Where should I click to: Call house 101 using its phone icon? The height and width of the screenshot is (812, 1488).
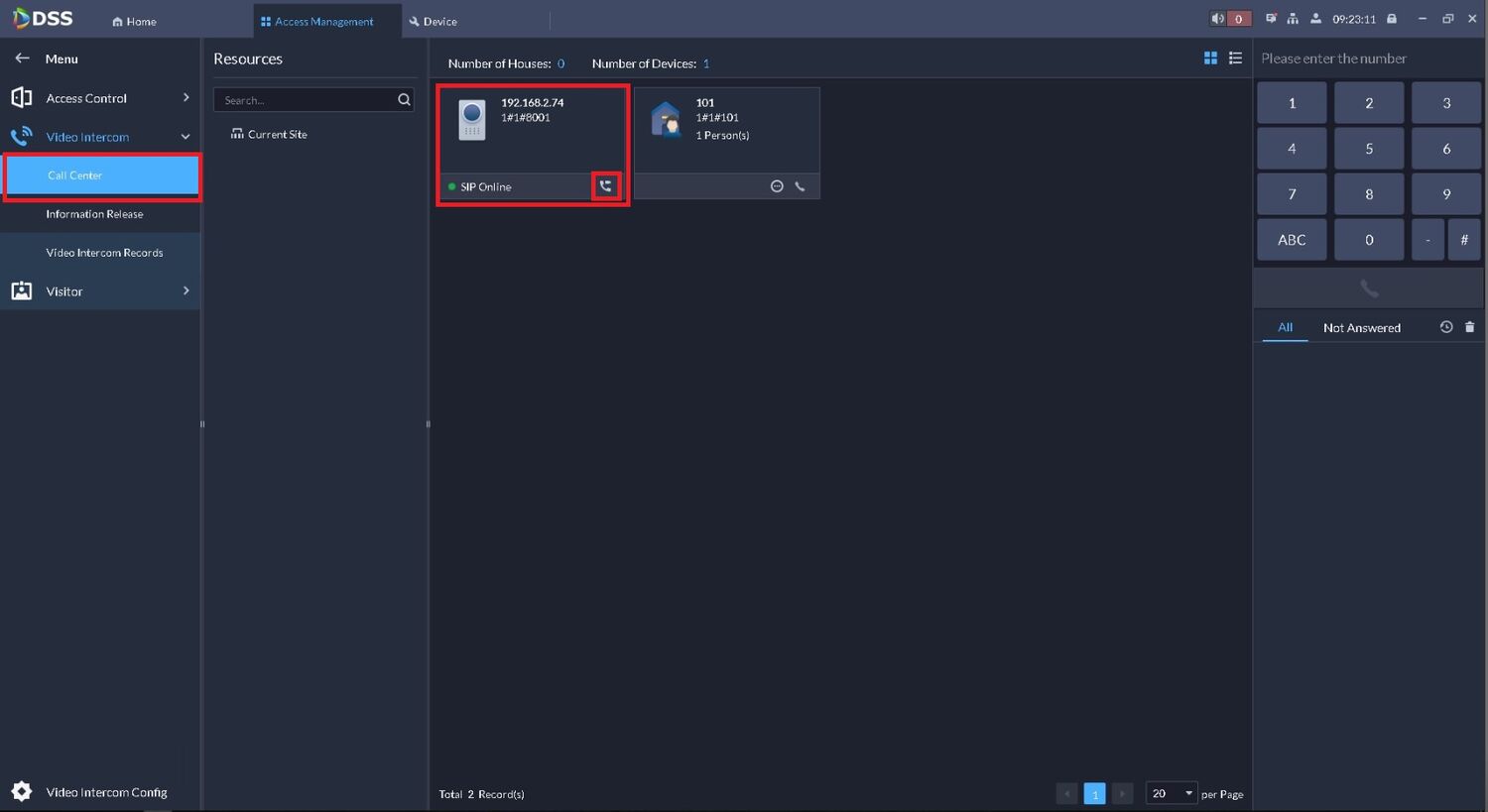click(x=800, y=186)
